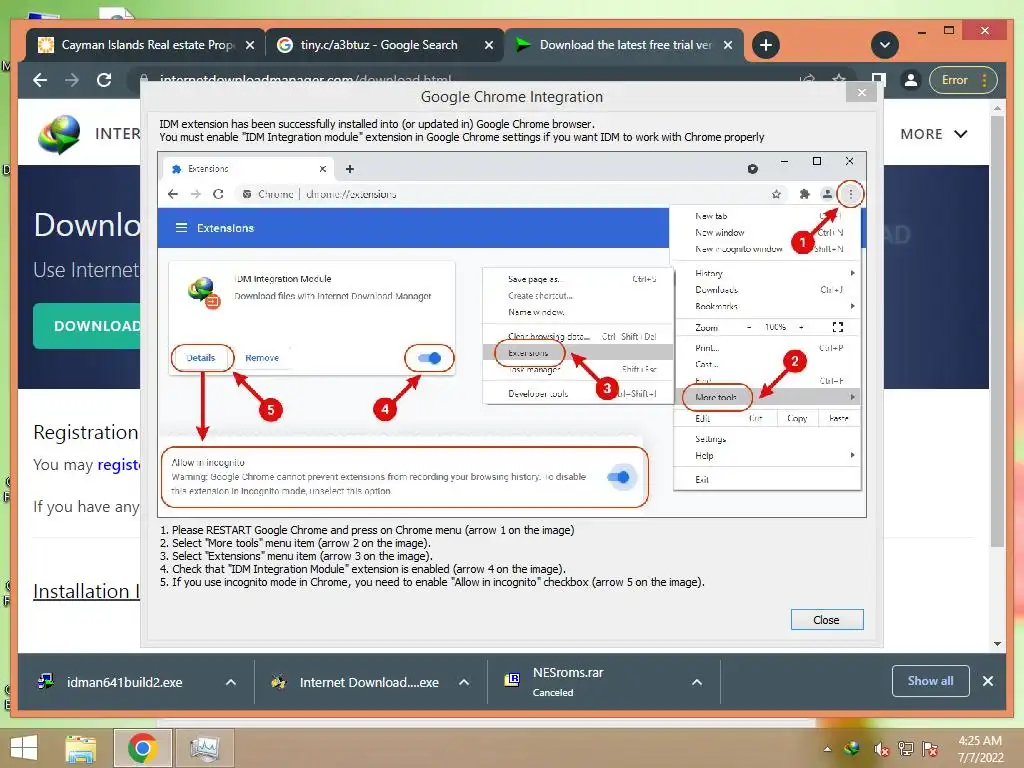
Task: Show hidden system tray icons
Action: 827,749
